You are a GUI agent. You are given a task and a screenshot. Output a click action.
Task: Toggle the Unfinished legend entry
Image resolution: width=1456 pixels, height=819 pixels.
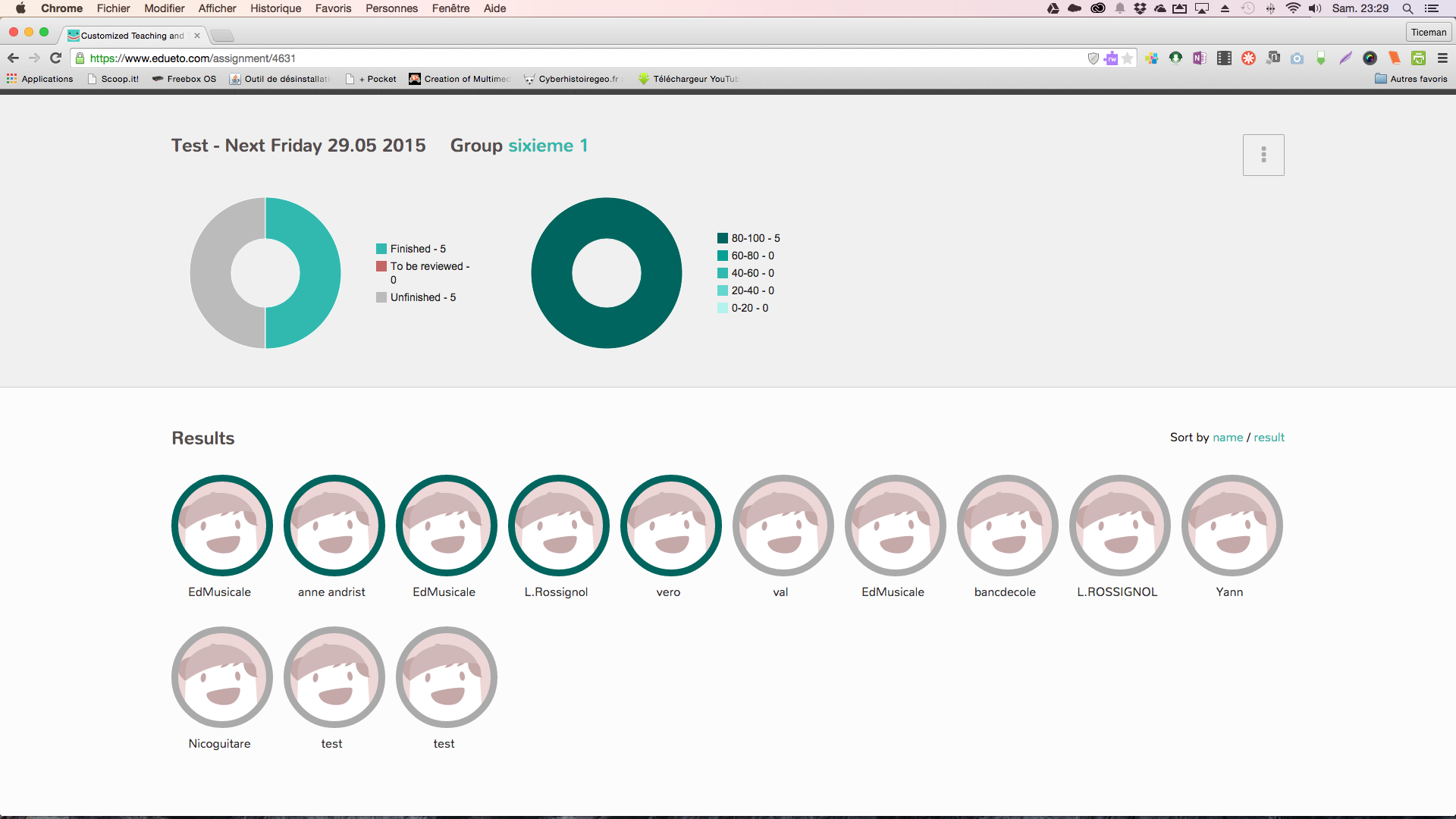click(x=422, y=297)
